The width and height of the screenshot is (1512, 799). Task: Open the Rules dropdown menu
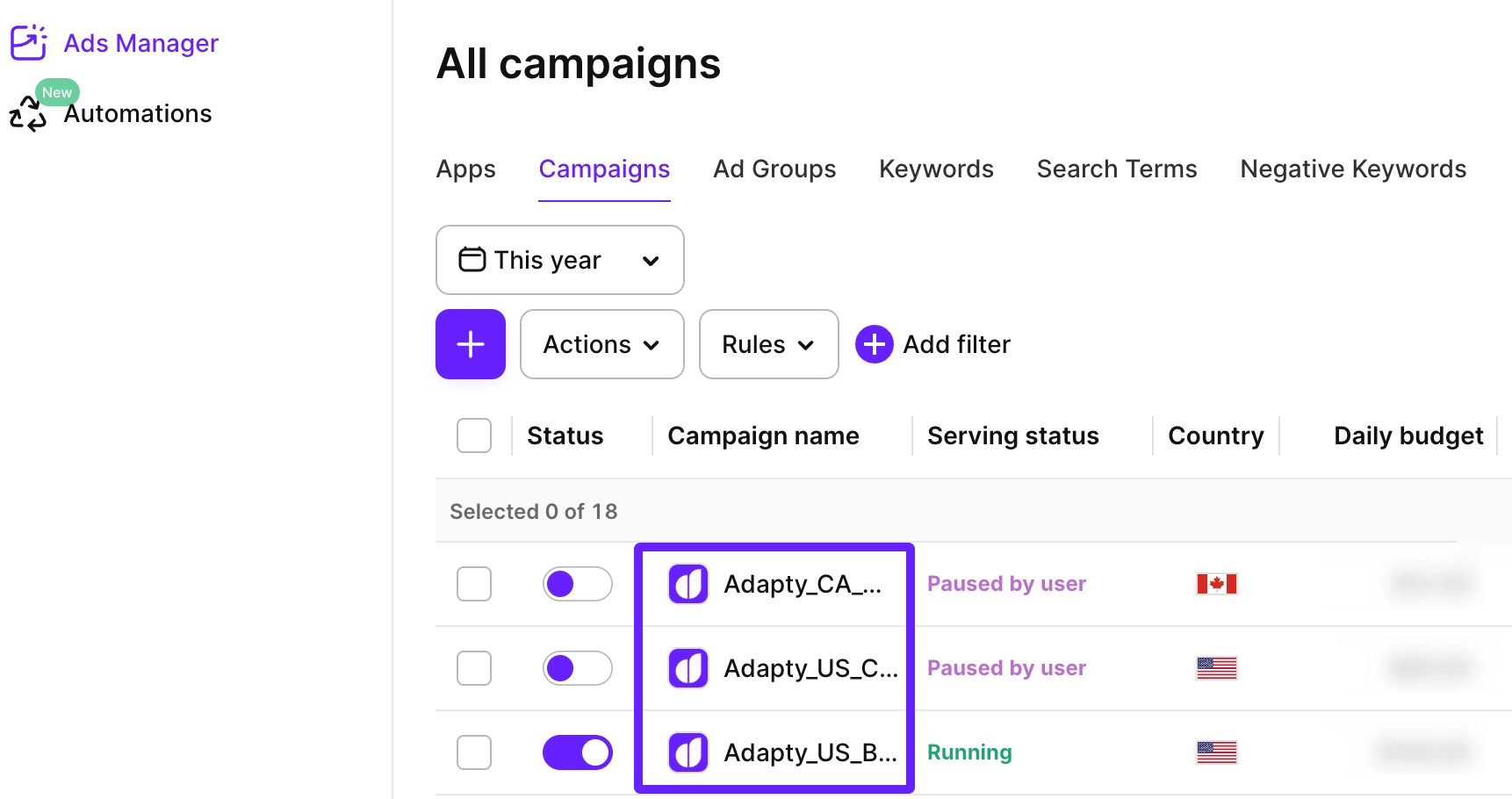tap(767, 344)
